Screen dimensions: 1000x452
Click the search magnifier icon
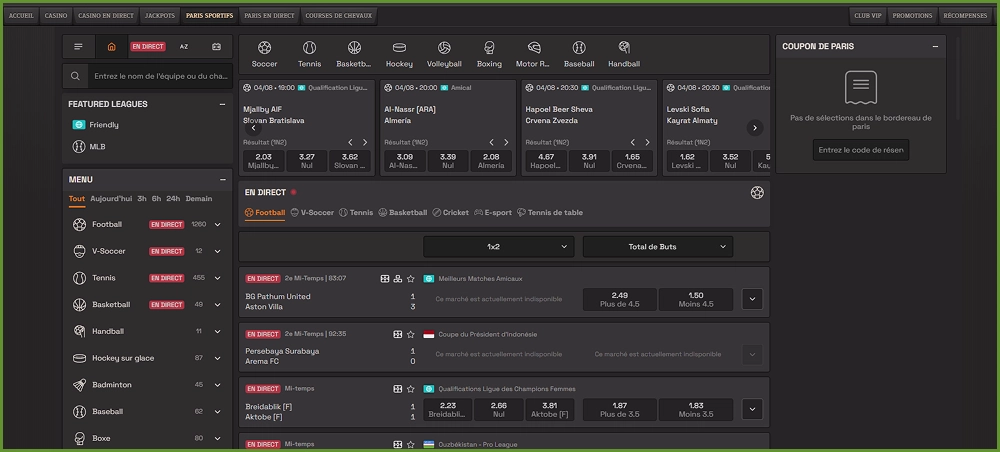[75, 76]
